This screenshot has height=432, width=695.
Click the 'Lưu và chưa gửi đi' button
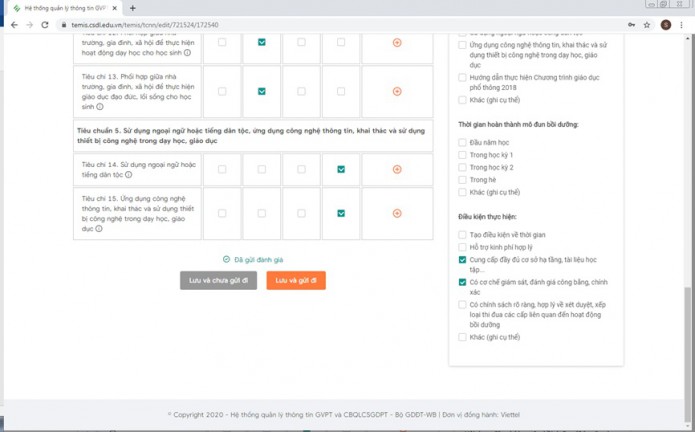[x=218, y=281]
